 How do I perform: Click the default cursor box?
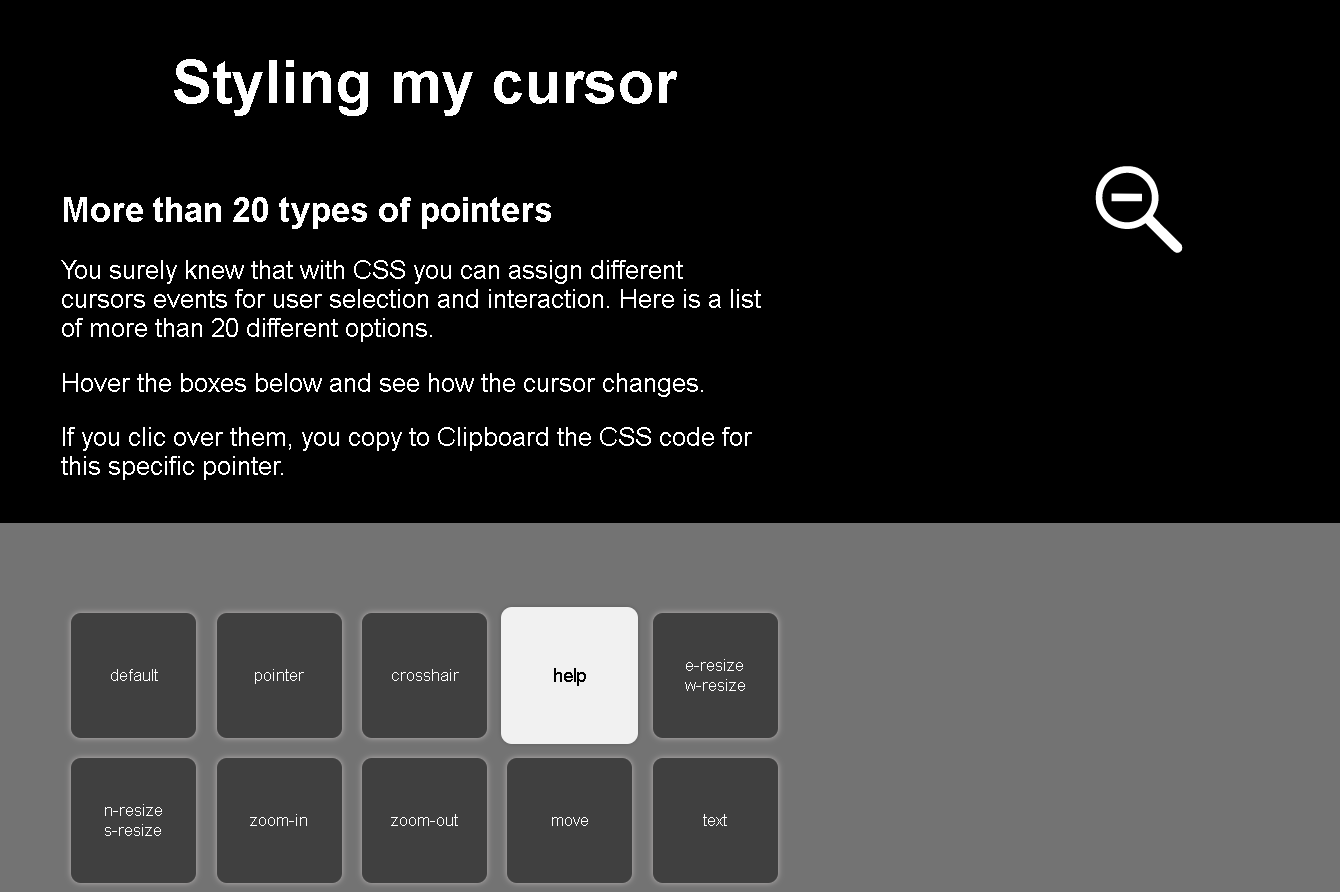[133, 675]
